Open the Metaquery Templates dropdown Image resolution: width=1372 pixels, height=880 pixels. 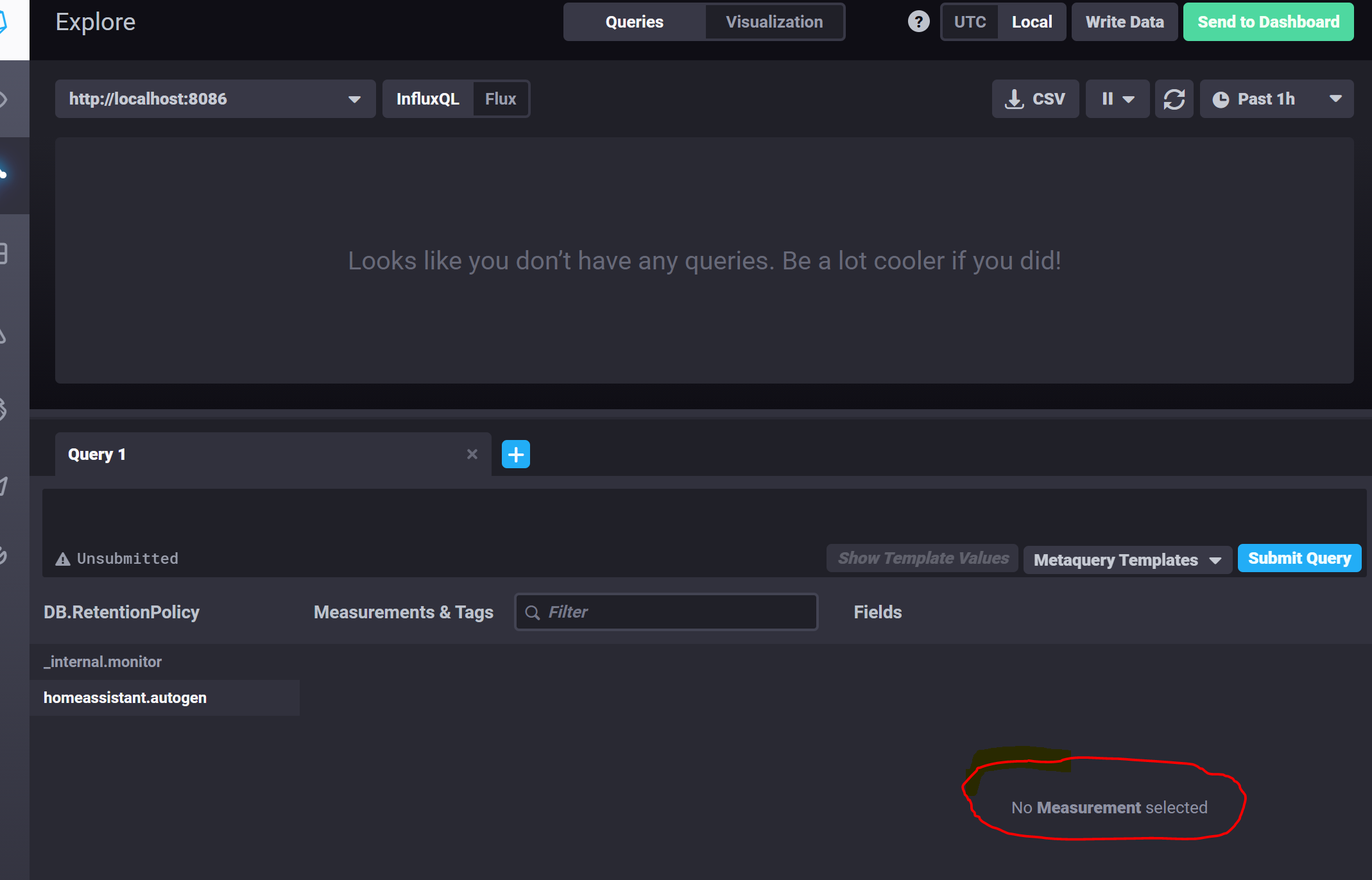(1127, 559)
